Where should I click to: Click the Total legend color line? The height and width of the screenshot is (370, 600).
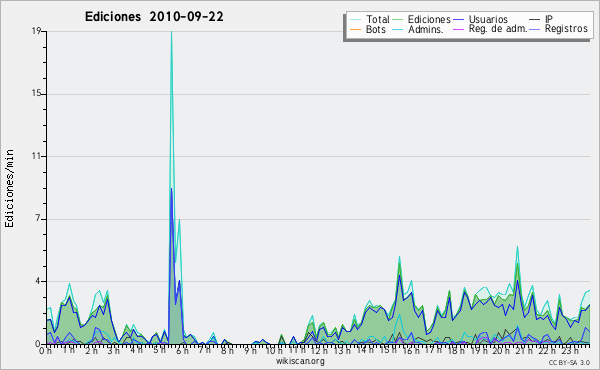[355, 20]
